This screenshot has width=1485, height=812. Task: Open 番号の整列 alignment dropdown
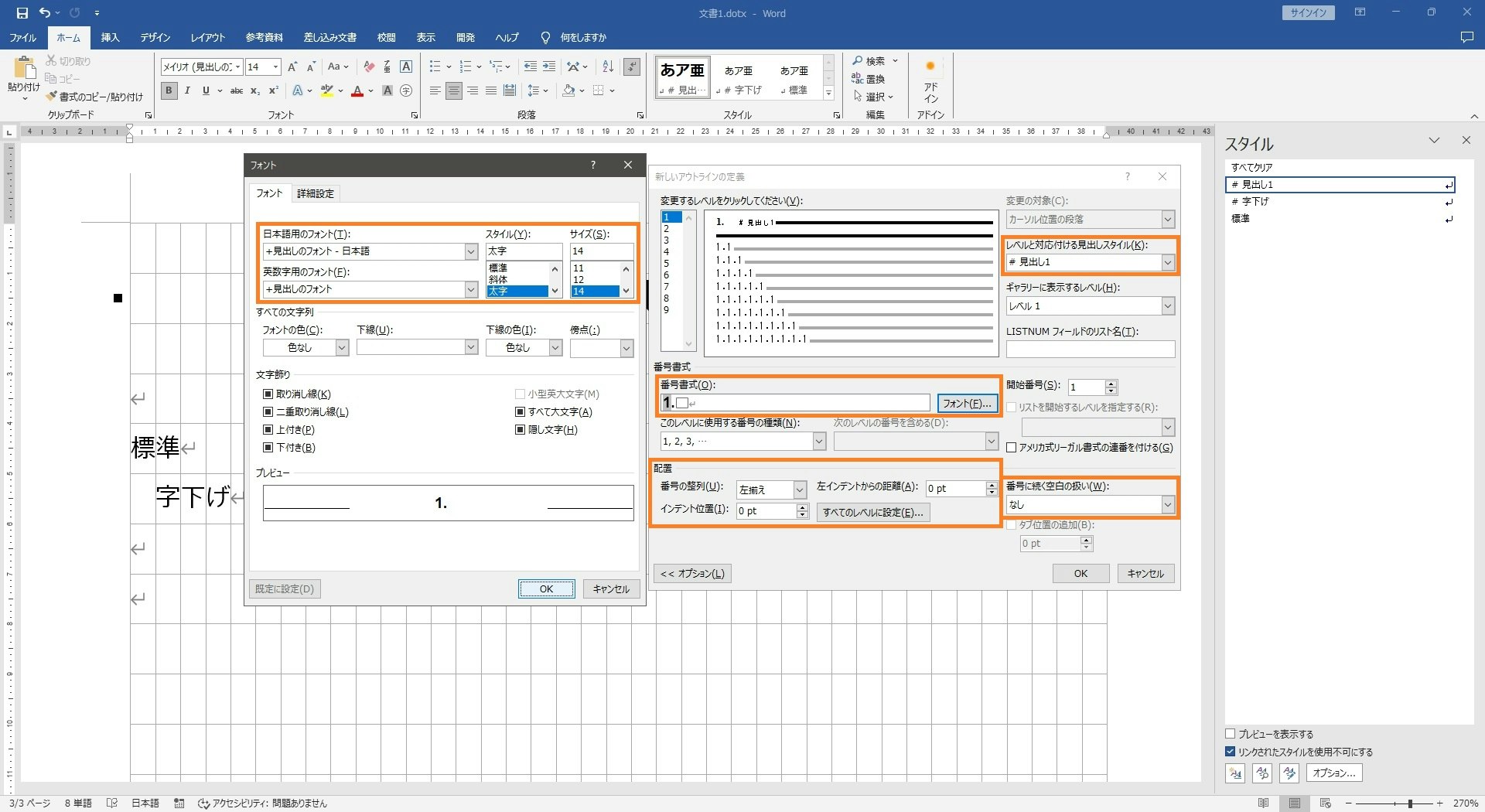pyautogui.click(x=800, y=490)
